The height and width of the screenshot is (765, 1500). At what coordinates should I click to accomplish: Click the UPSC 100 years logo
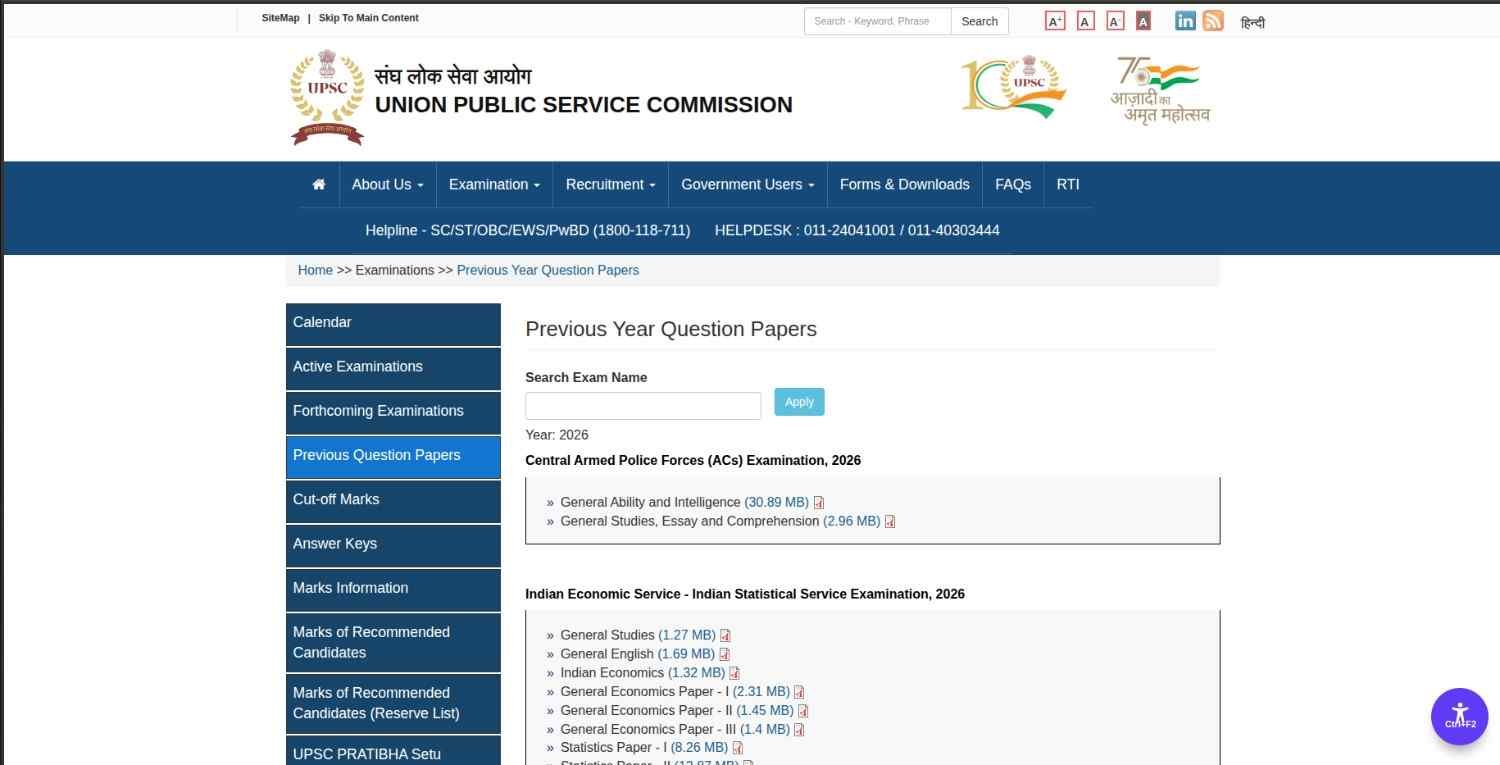[1013, 87]
